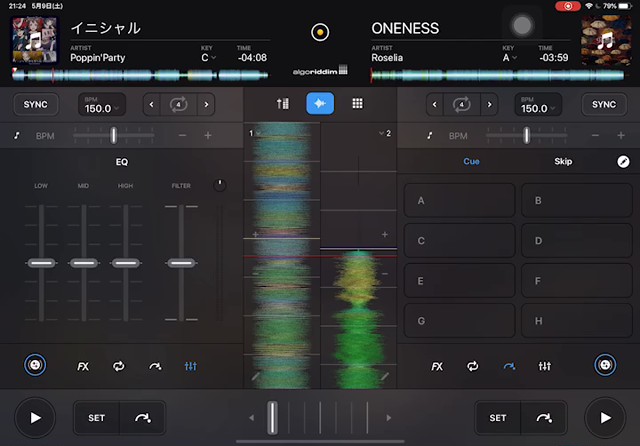
Task: Tap left deck tempo slider handle
Action: (113, 135)
